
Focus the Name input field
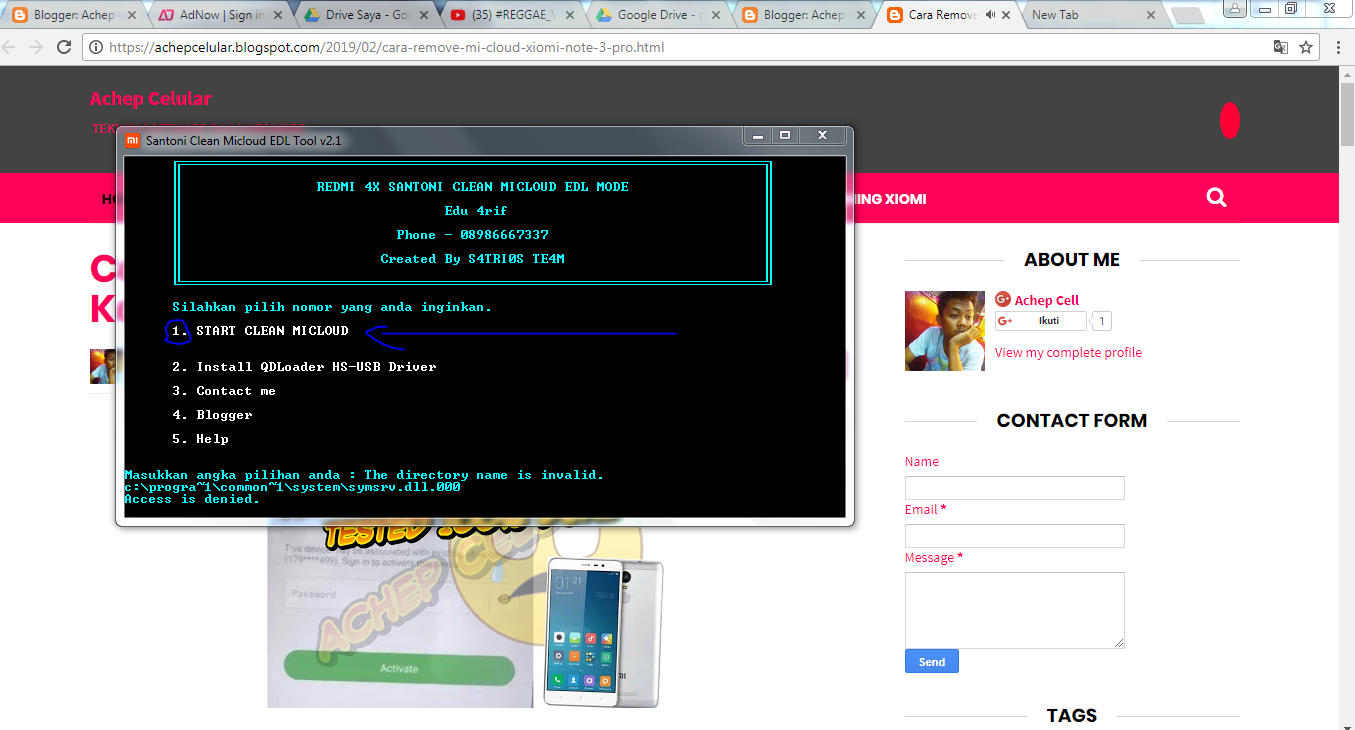pos(1015,488)
